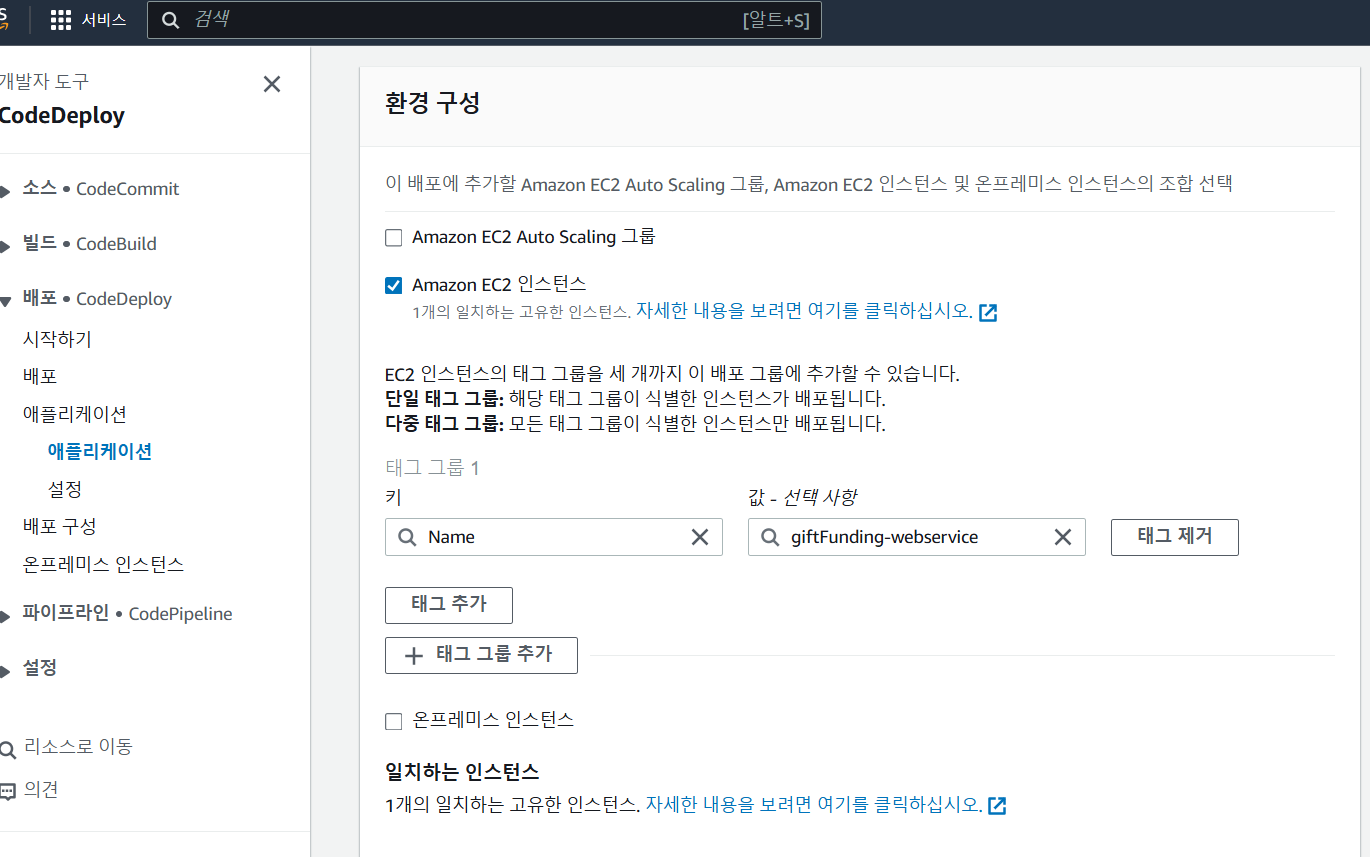Viewport: 1370px width, 857px height.
Task: Open external link icon beside EC2 instances details
Action: click(x=988, y=312)
